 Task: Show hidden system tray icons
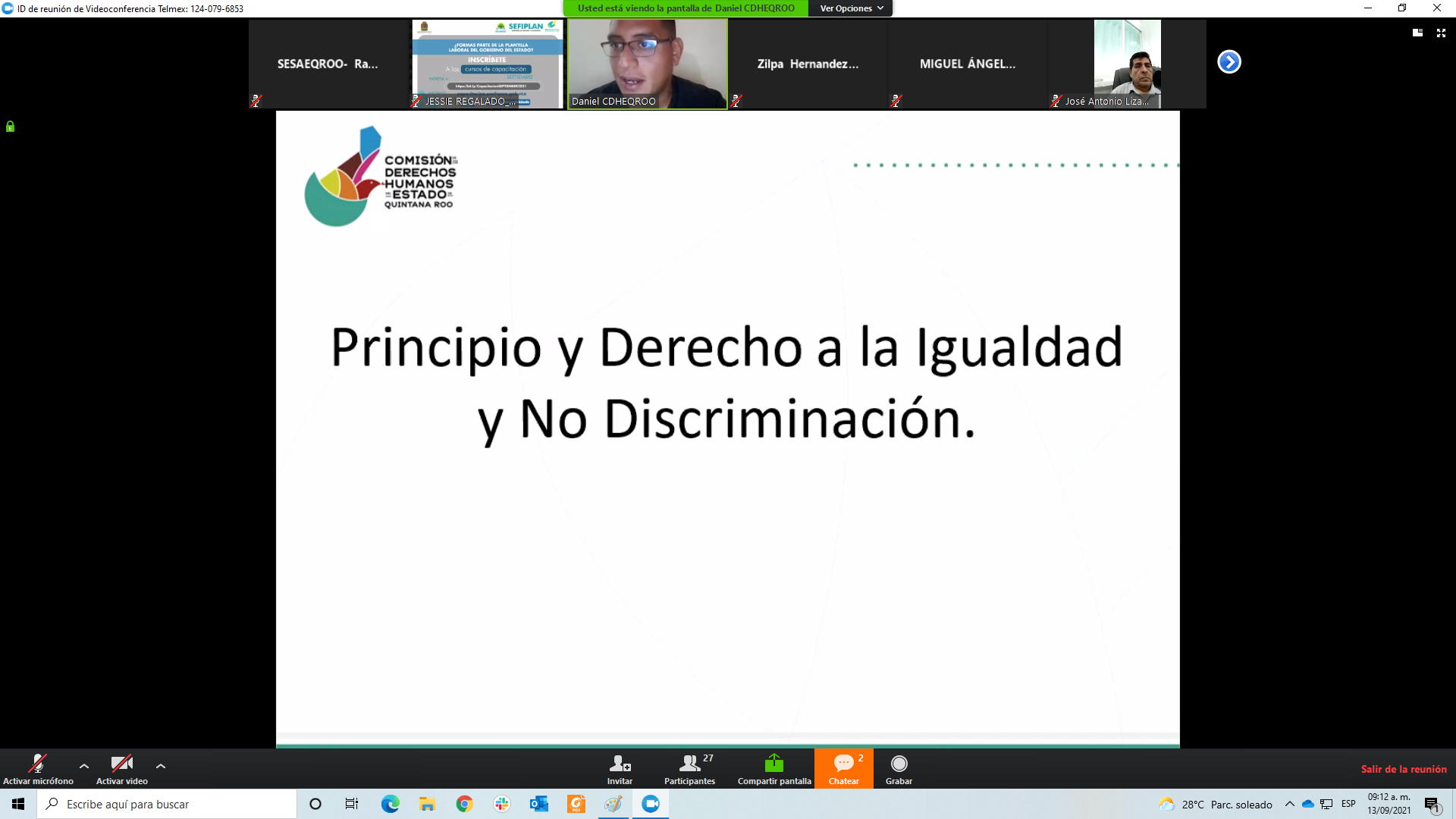(1289, 804)
